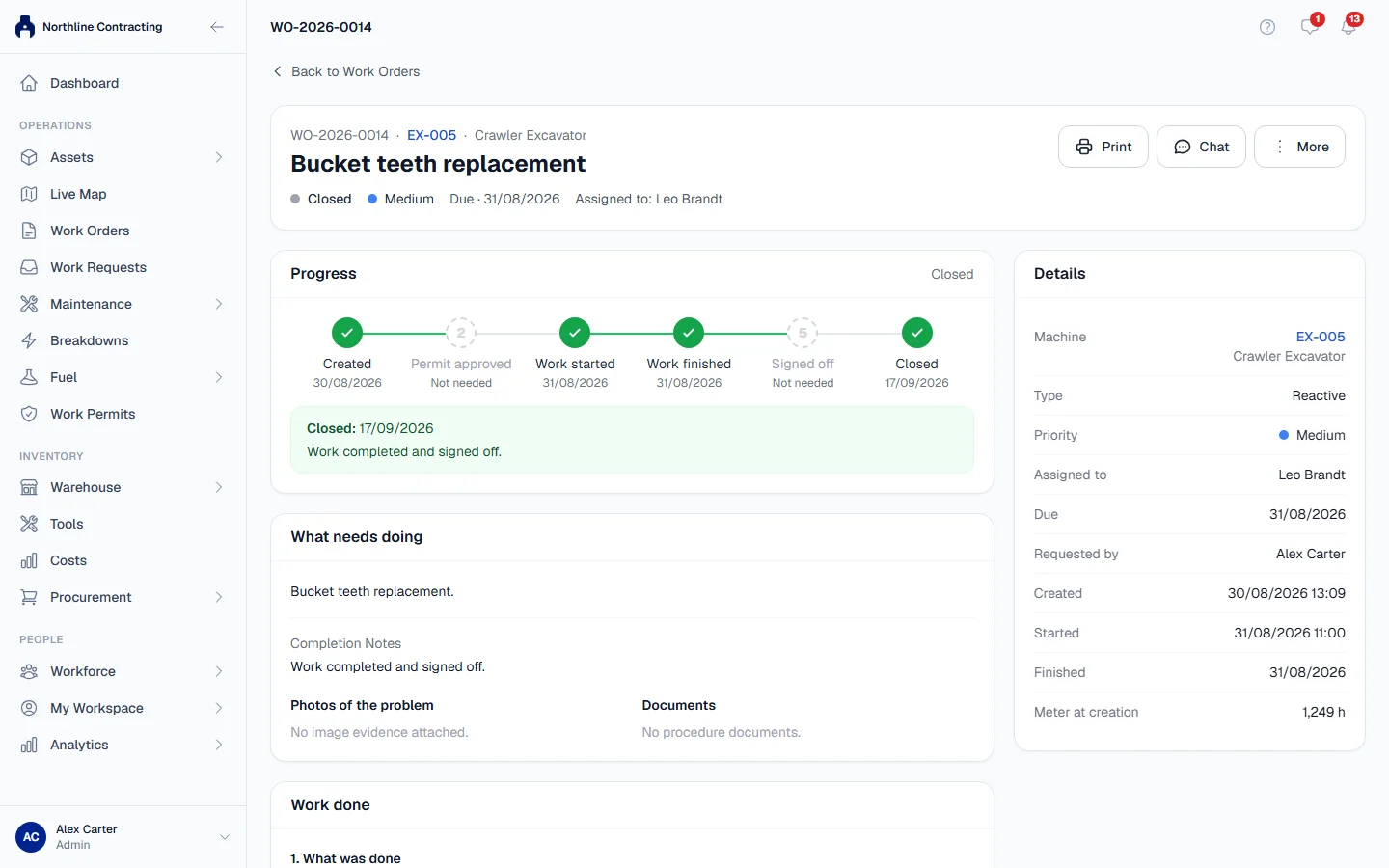
Task: Click the Live Map icon
Action: (29, 194)
